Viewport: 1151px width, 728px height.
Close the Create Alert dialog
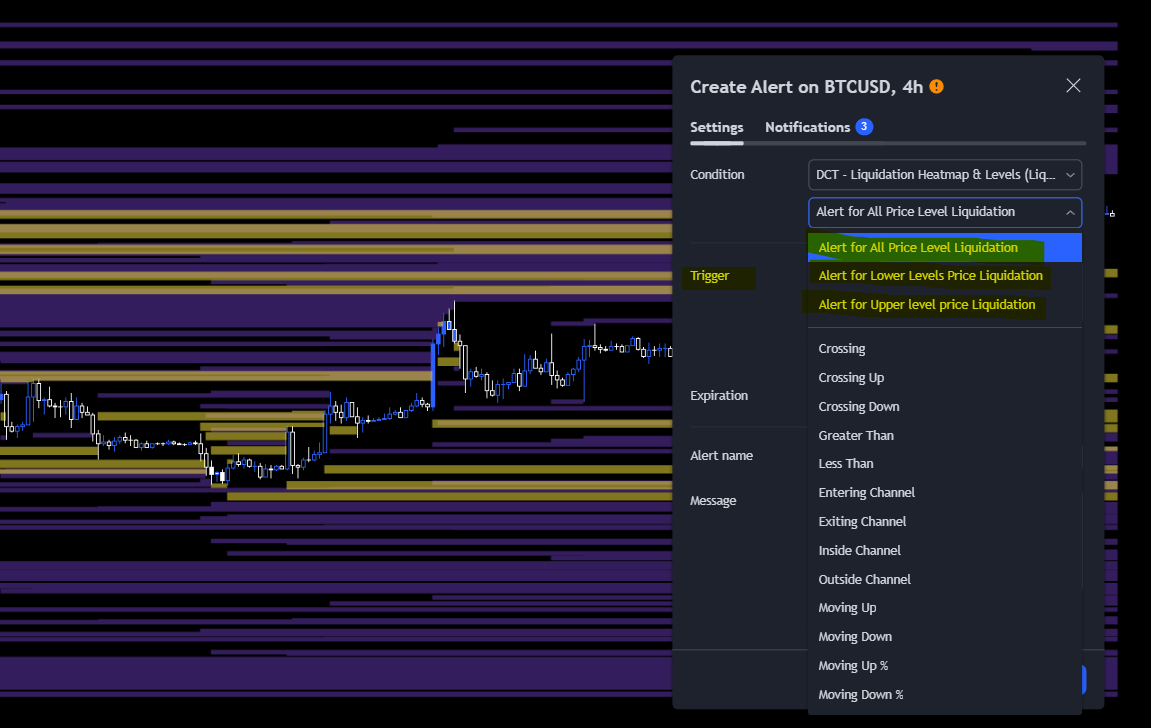pos(1073,85)
